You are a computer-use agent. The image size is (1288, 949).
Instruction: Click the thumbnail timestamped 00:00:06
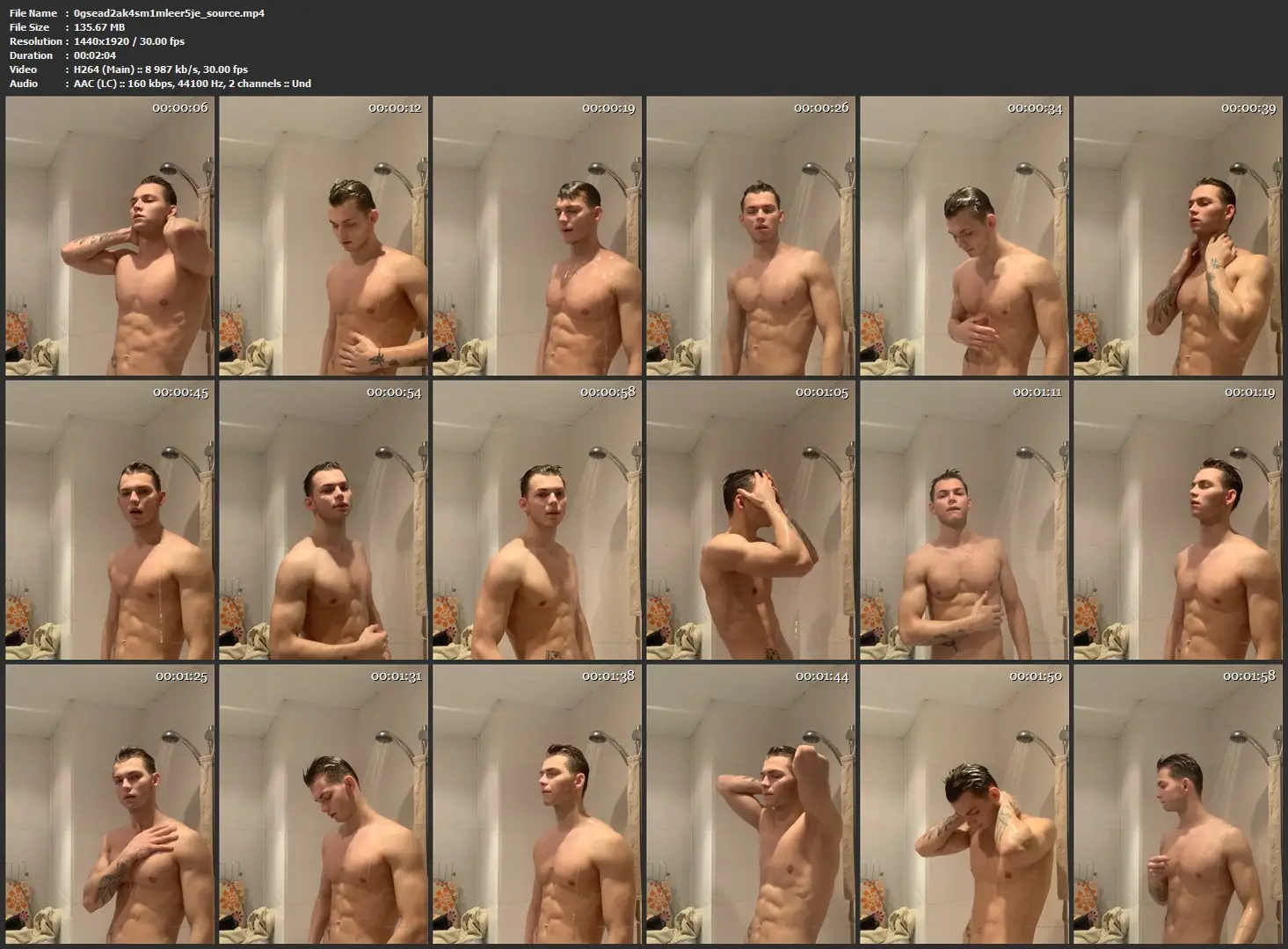[110, 236]
